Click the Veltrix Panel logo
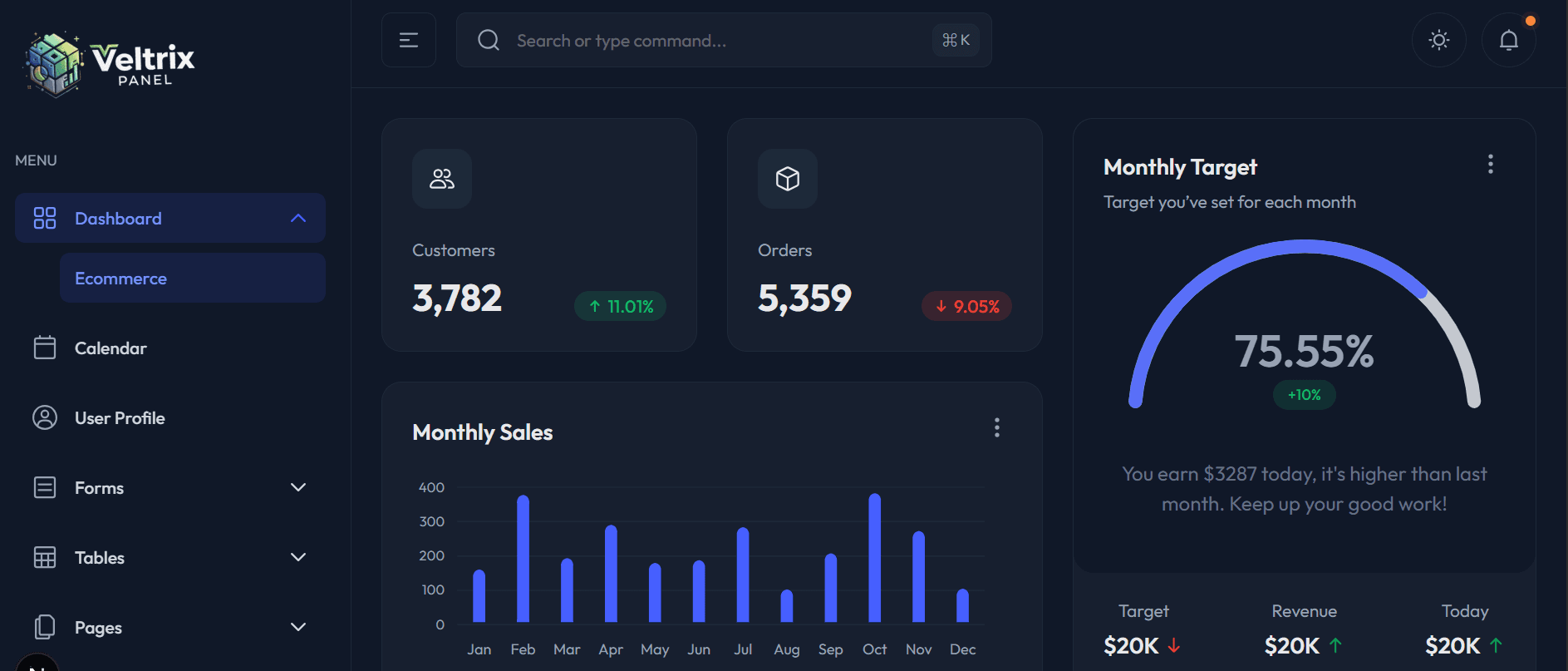Screen dimensions: 1568x671 pyautogui.click(x=110, y=63)
